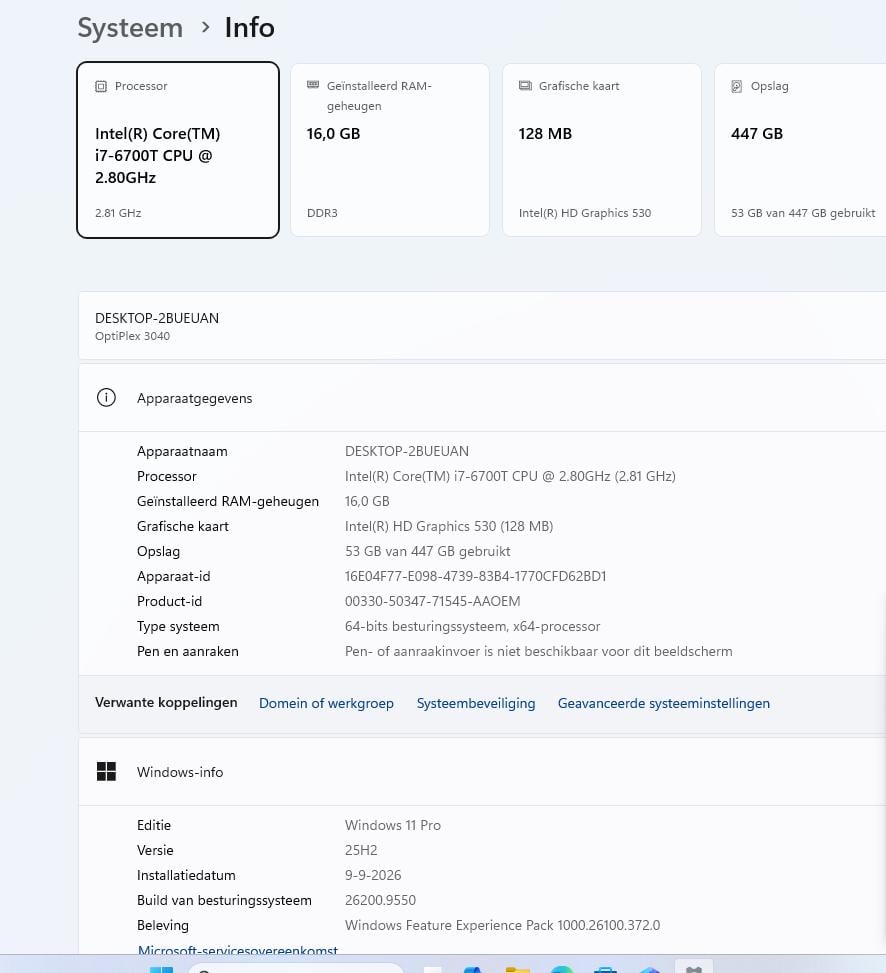Click the DESKTOP-2BUEUAN OptiPlex 3040 device card
The width and height of the screenshot is (886, 973).
(482, 326)
